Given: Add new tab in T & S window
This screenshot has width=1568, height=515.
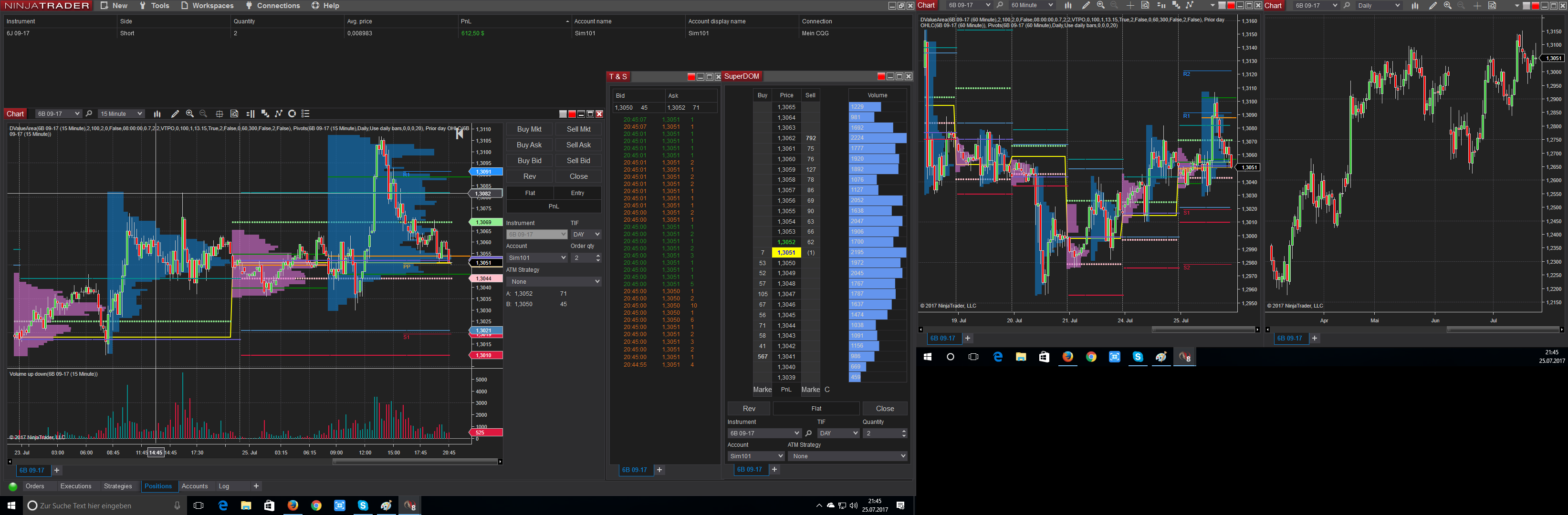Looking at the screenshot, I should pyautogui.click(x=659, y=470).
